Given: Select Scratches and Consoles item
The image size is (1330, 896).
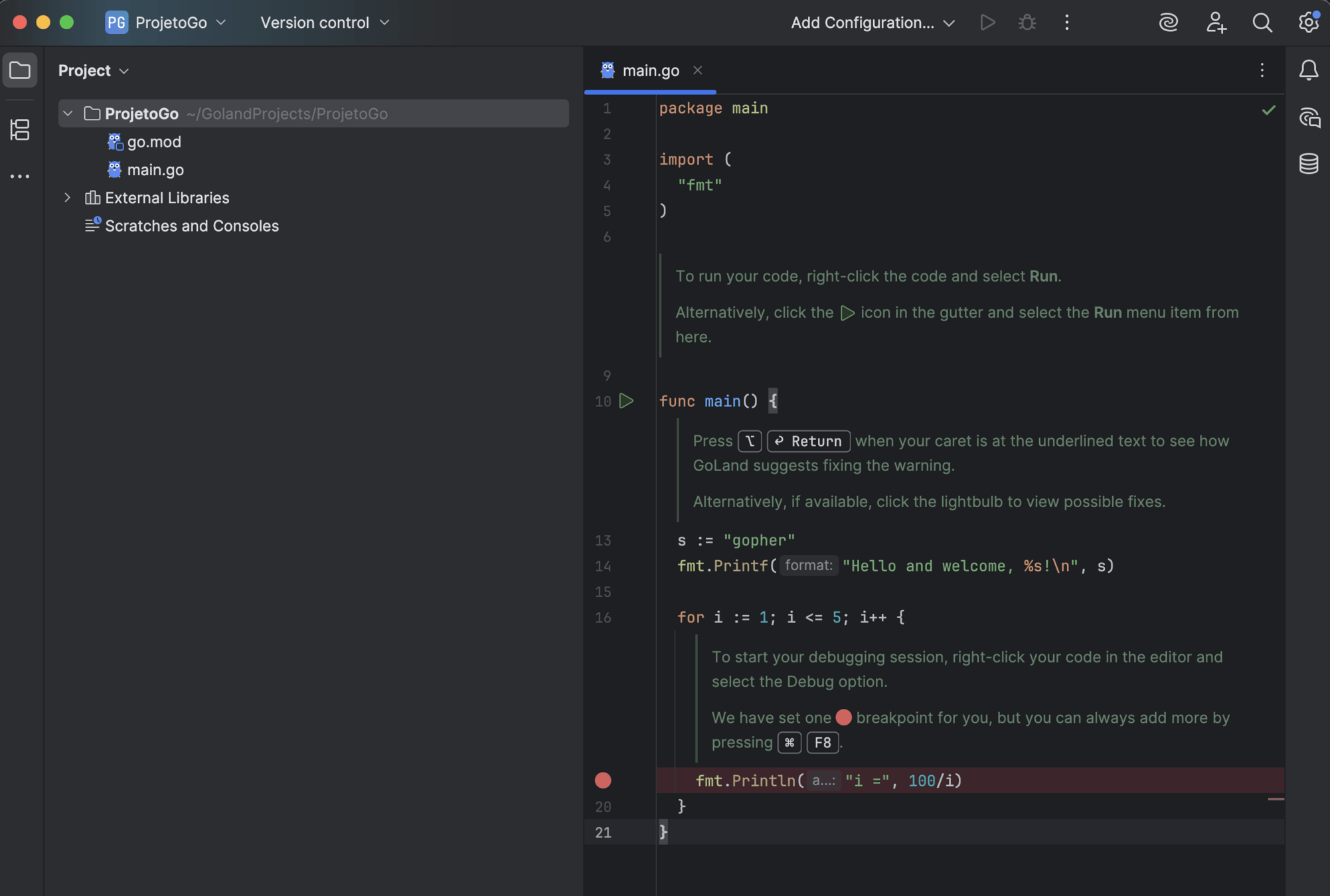Looking at the screenshot, I should point(191,226).
